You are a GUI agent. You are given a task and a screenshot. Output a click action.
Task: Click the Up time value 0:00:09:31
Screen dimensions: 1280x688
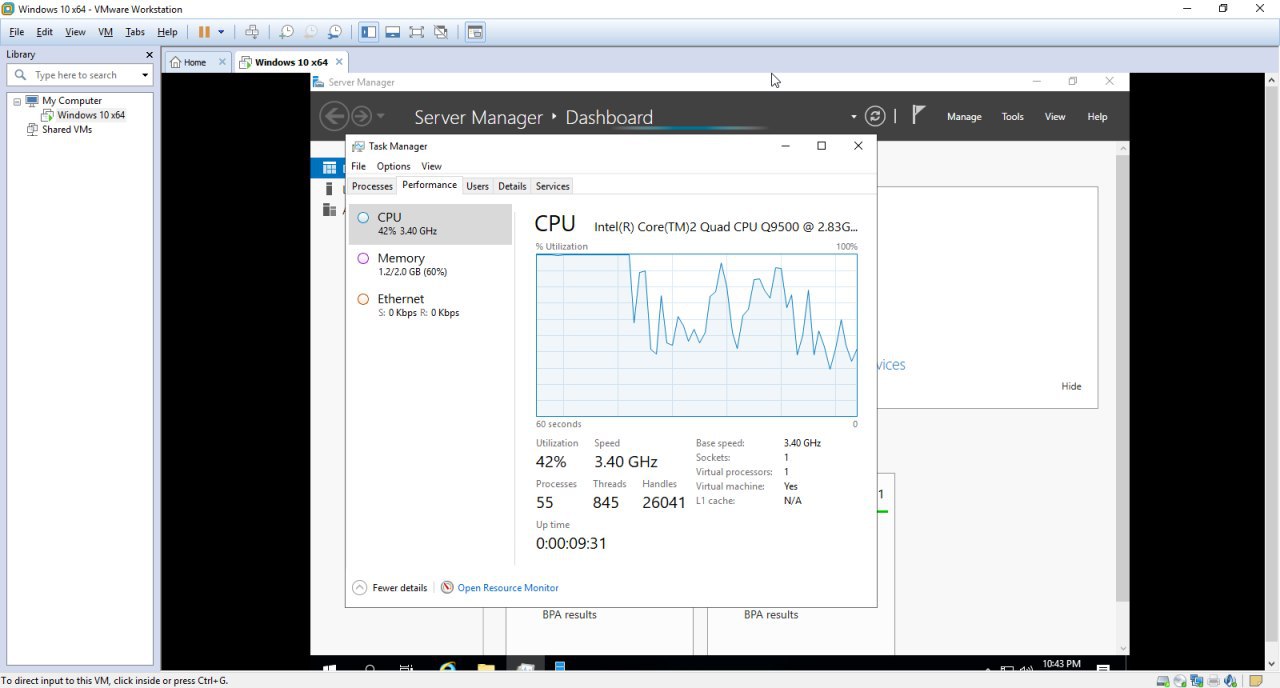click(x=571, y=543)
